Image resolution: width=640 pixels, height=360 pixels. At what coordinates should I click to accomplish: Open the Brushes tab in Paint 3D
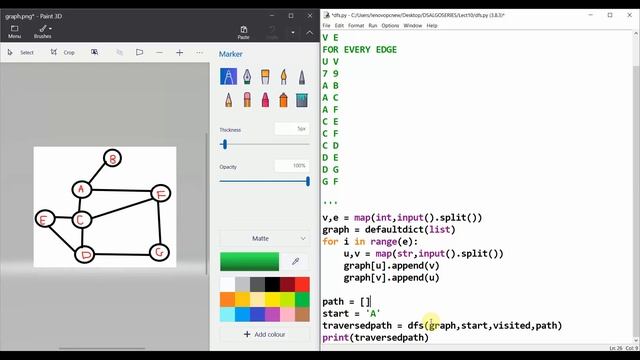point(42,32)
